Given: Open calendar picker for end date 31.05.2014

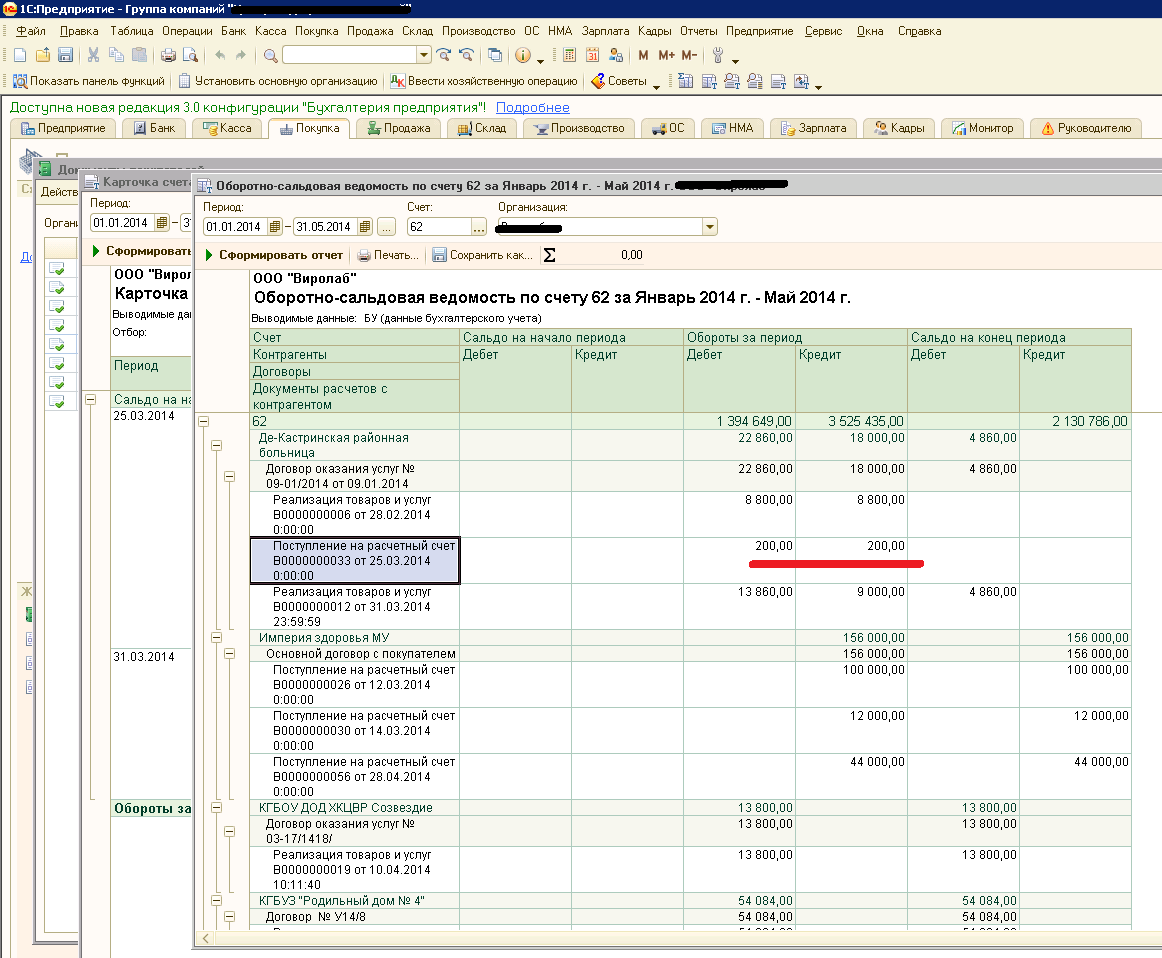Looking at the screenshot, I should pos(365,227).
